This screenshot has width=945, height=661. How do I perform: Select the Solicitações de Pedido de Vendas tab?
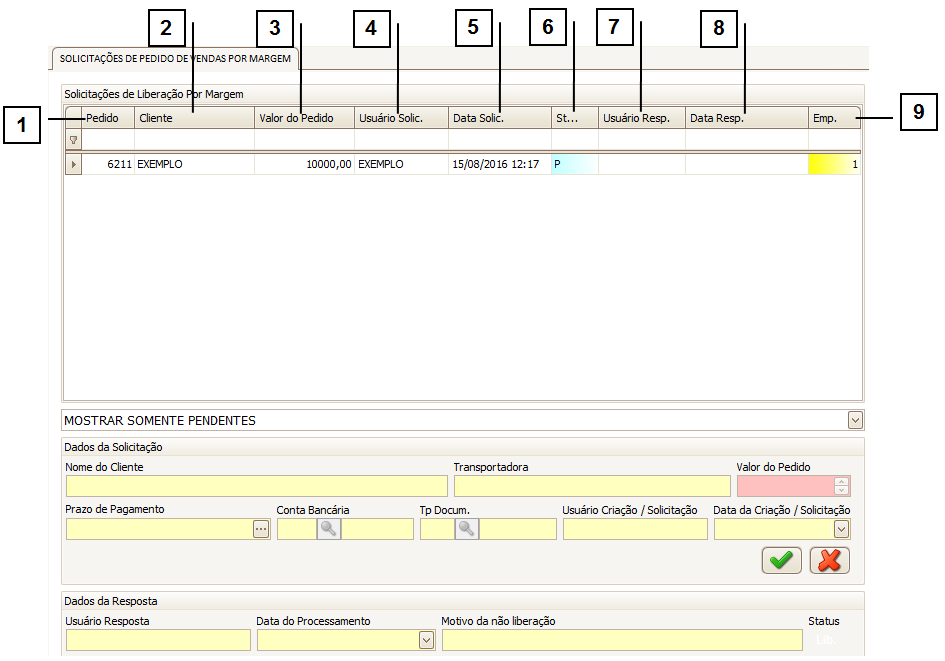click(x=175, y=59)
